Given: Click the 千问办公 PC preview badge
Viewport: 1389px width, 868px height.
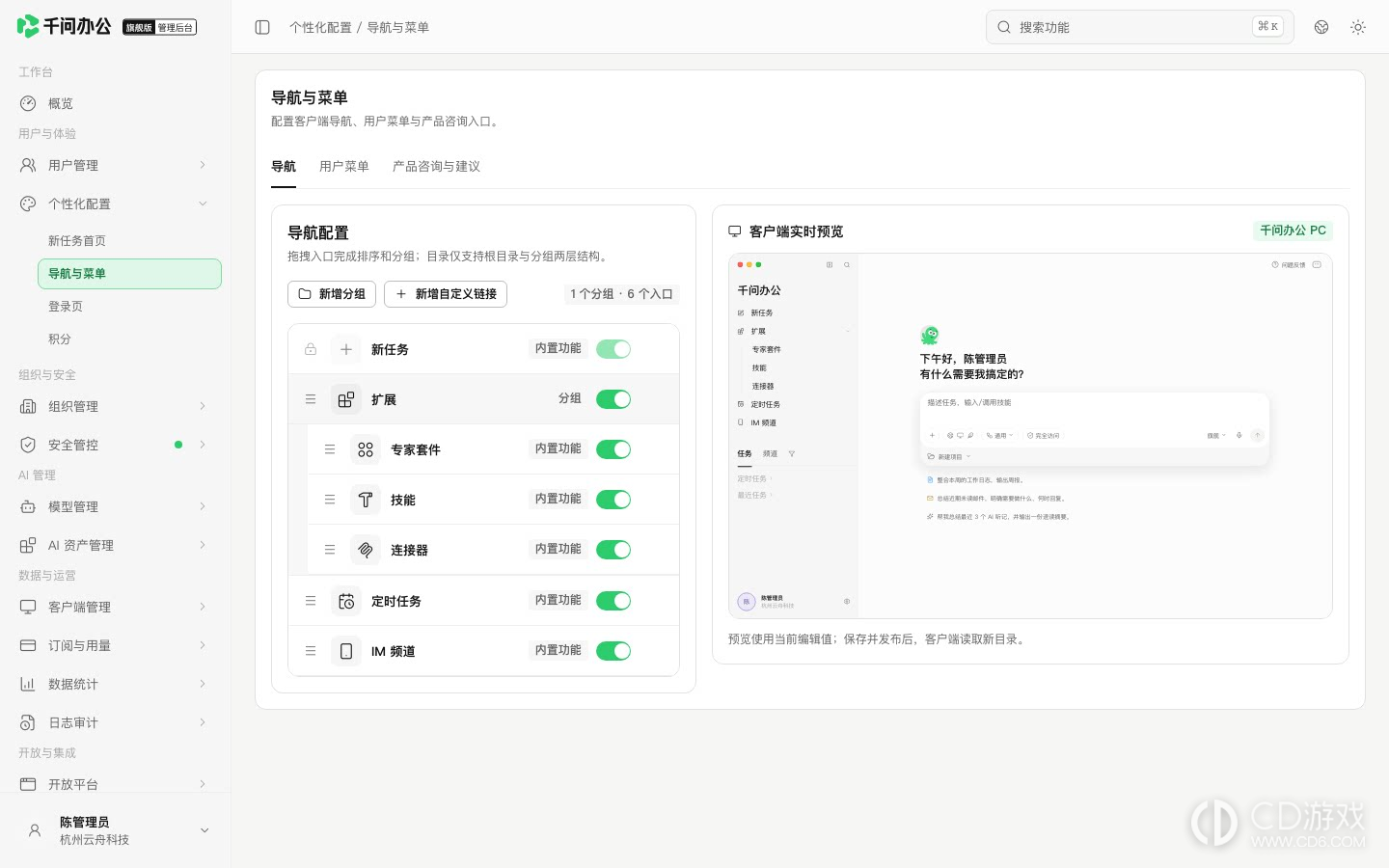Looking at the screenshot, I should pos(1293,231).
